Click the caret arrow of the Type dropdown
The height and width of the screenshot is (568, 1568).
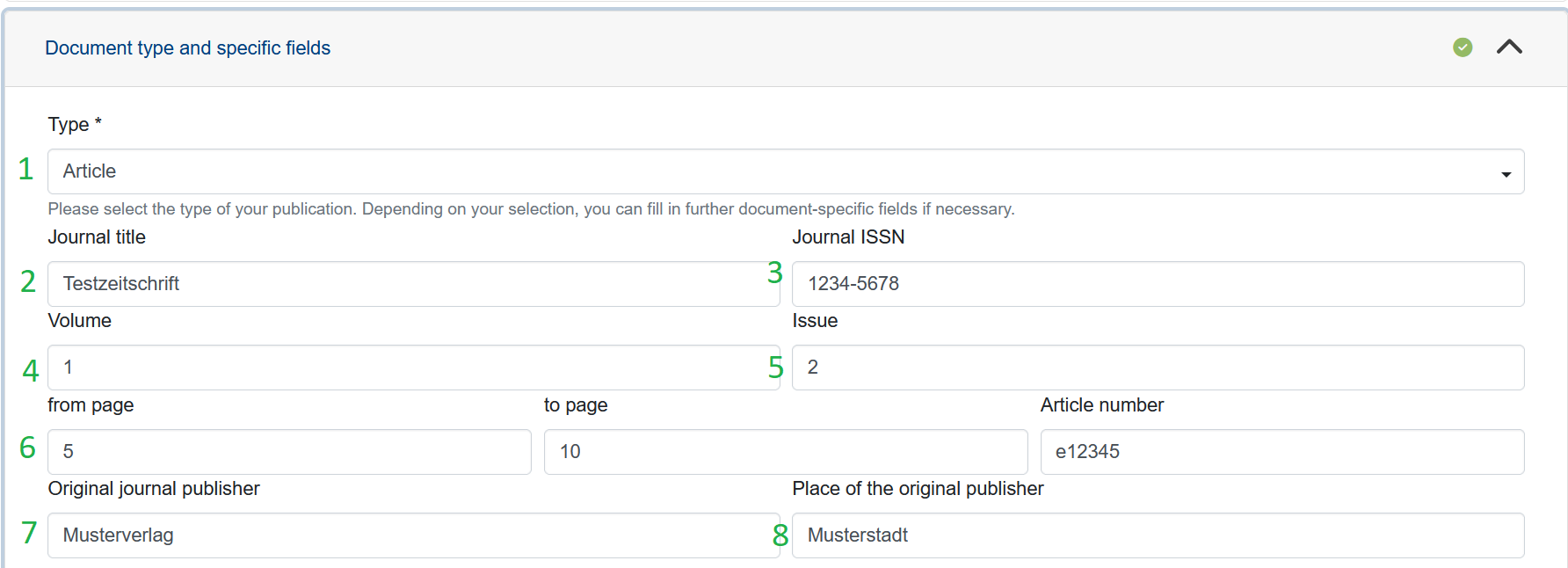pyautogui.click(x=1506, y=174)
